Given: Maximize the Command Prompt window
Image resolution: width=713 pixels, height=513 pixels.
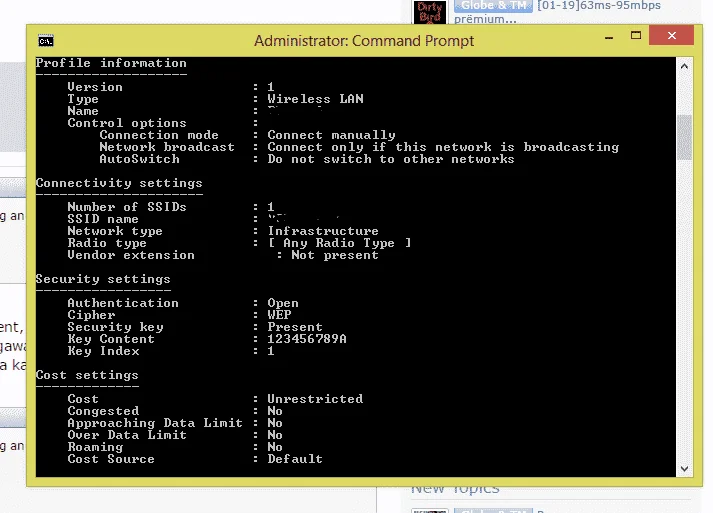Looking at the screenshot, I should pos(636,35).
